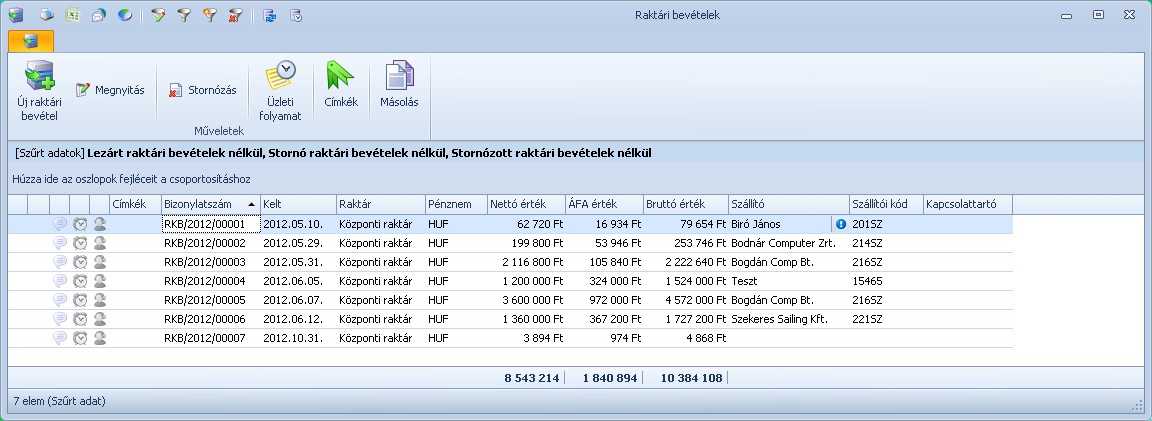Click the send by email icon
Screen dimensions: 1152x421
pos(98,15)
